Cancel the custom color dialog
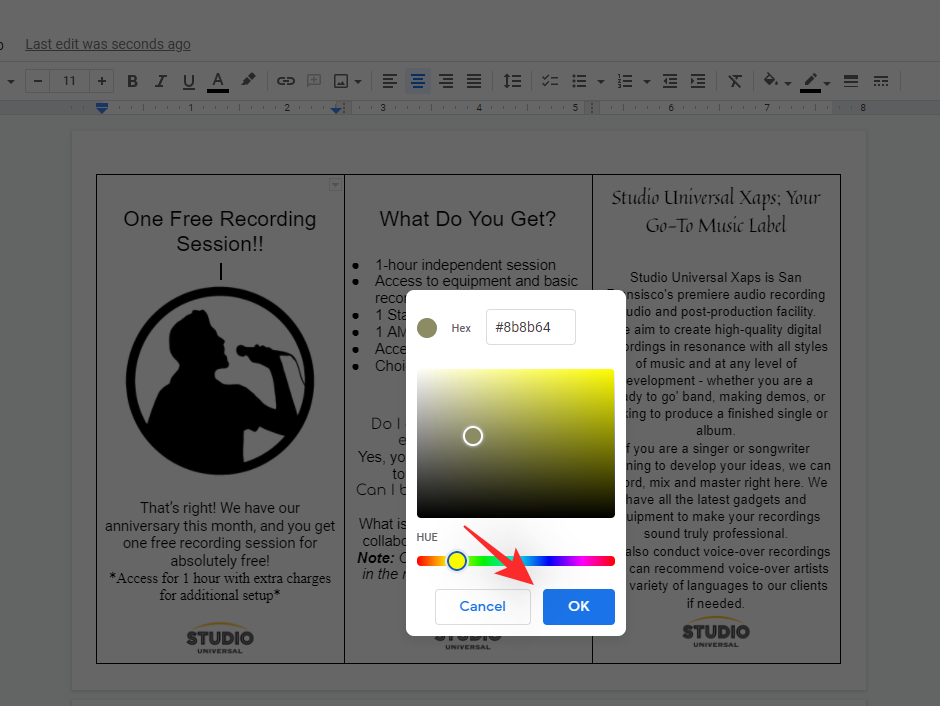The height and width of the screenshot is (706, 940). click(483, 606)
